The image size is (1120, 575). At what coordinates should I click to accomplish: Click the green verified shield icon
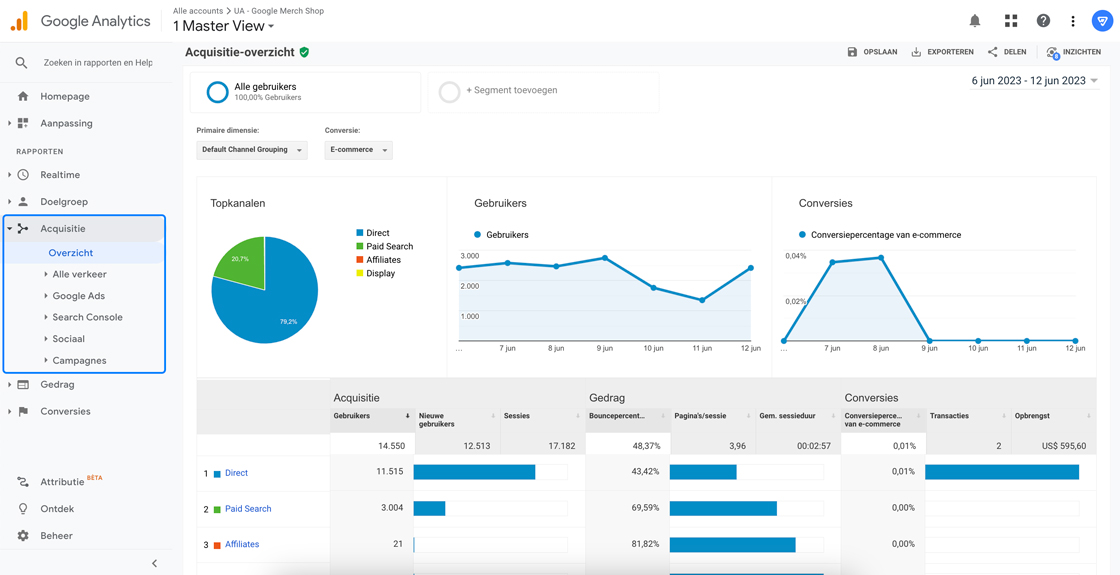pos(304,52)
